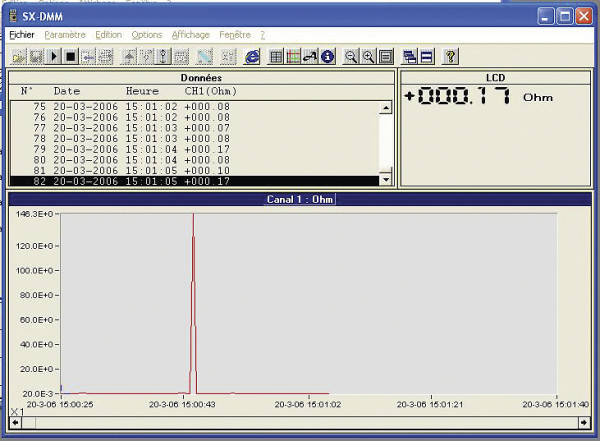Image resolution: width=600 pixels, height=441 pixels.
Task: Click the greyed Excel export toolbar icon
Action: click(228, 57)
